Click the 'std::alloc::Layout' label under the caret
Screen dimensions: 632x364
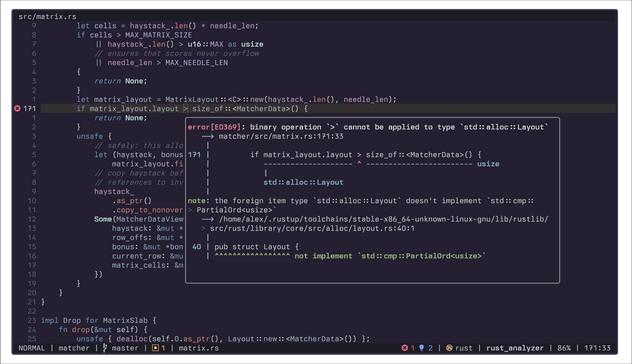coord(303,182)
